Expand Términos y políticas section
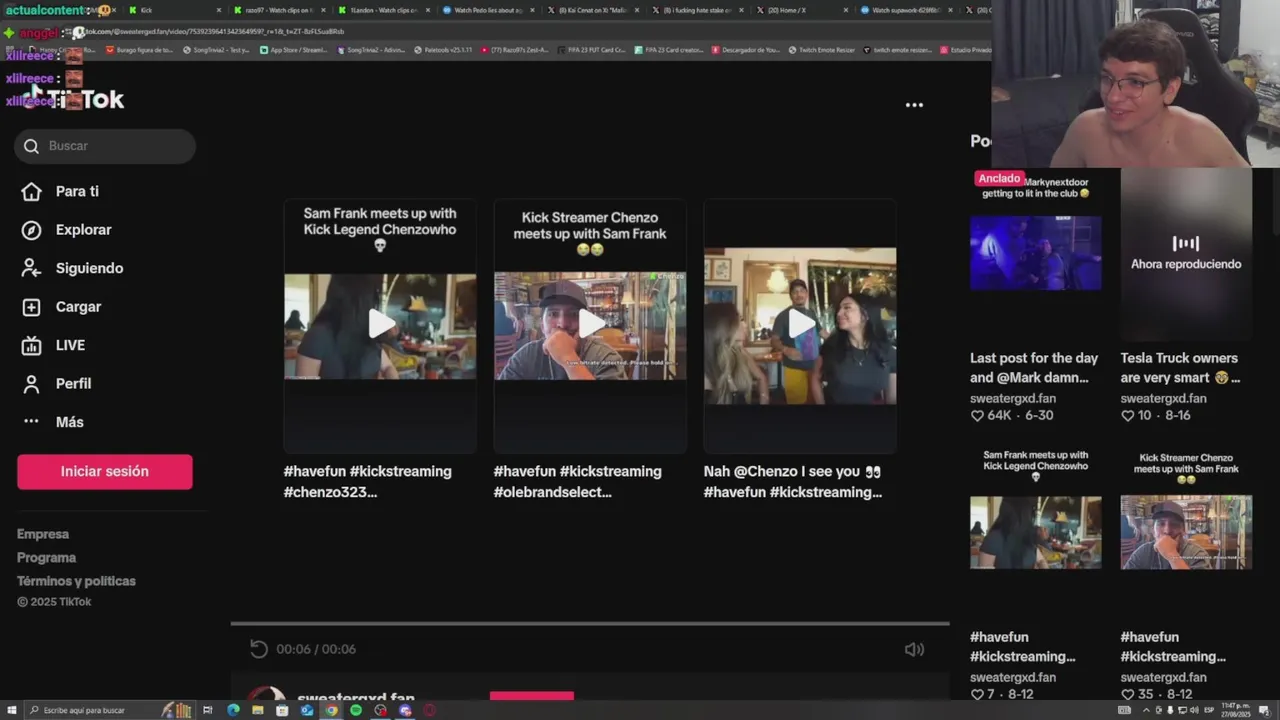This screenshot has width=1280, height=720. tap(76, 581)
